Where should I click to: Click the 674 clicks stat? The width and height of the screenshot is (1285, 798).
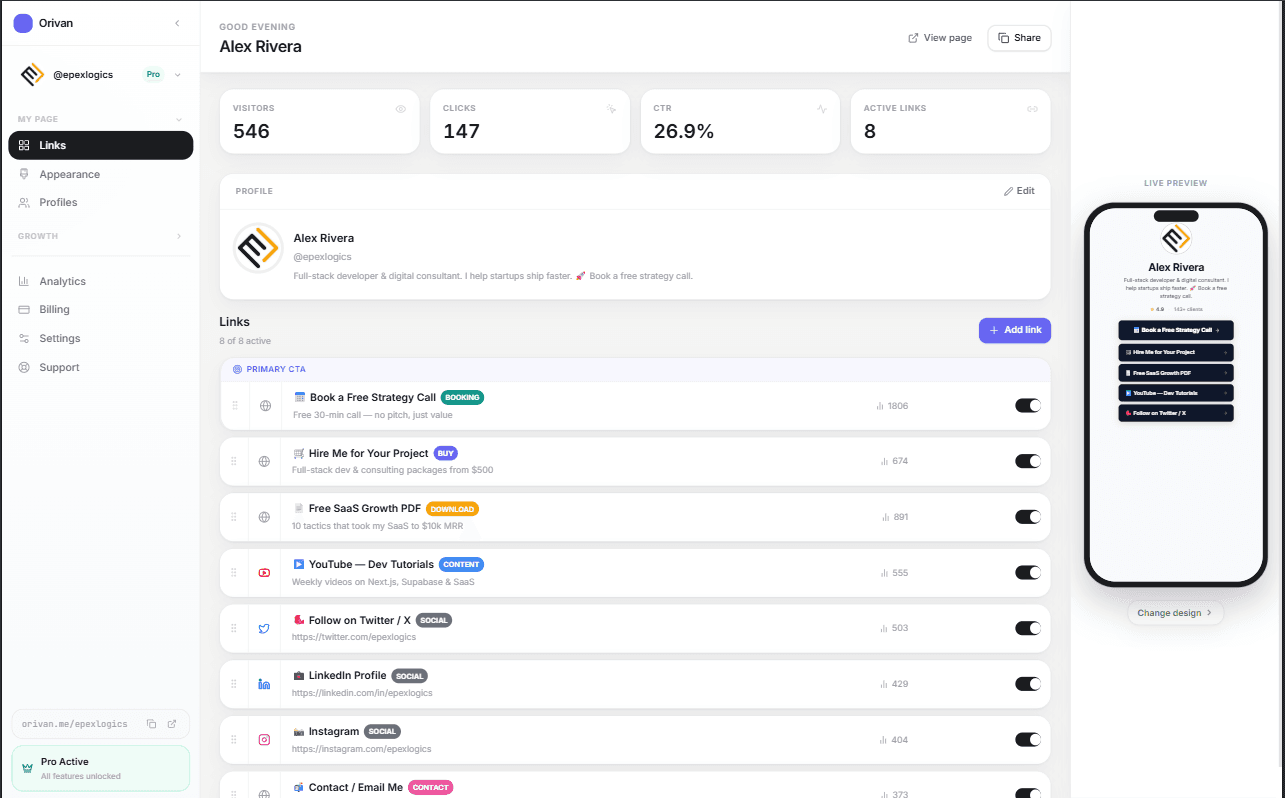point(894,461)
